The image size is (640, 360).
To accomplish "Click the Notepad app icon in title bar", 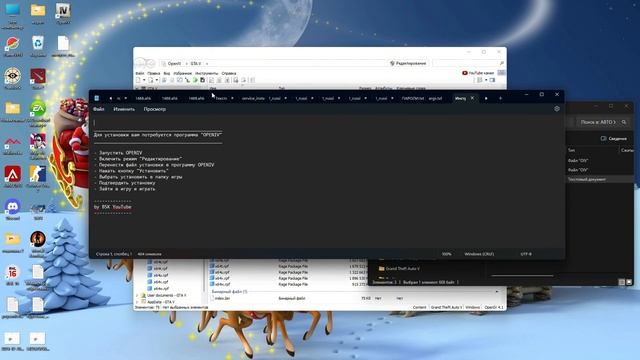I will 97,98.
